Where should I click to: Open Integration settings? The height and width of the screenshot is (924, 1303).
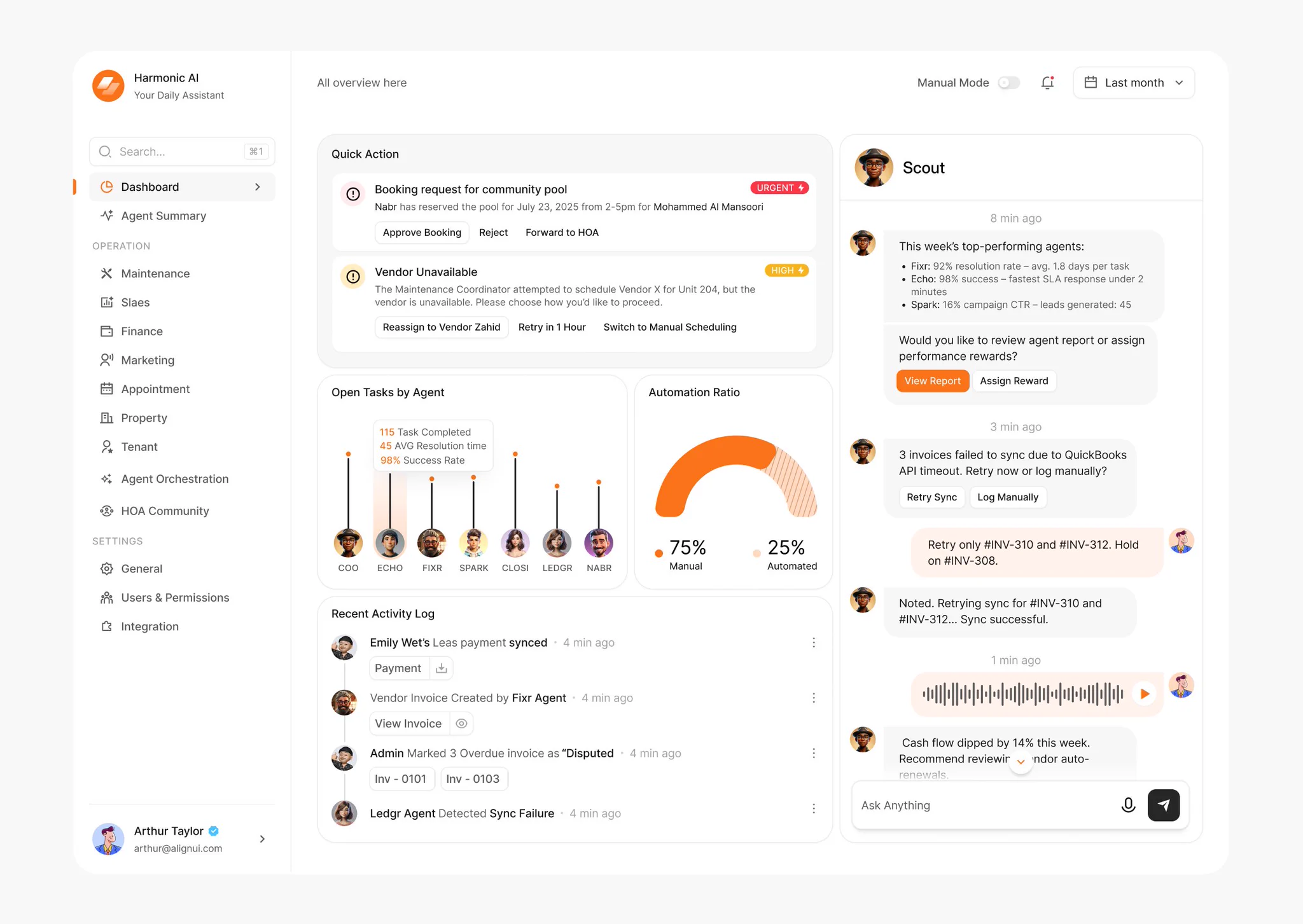(150, 626)
